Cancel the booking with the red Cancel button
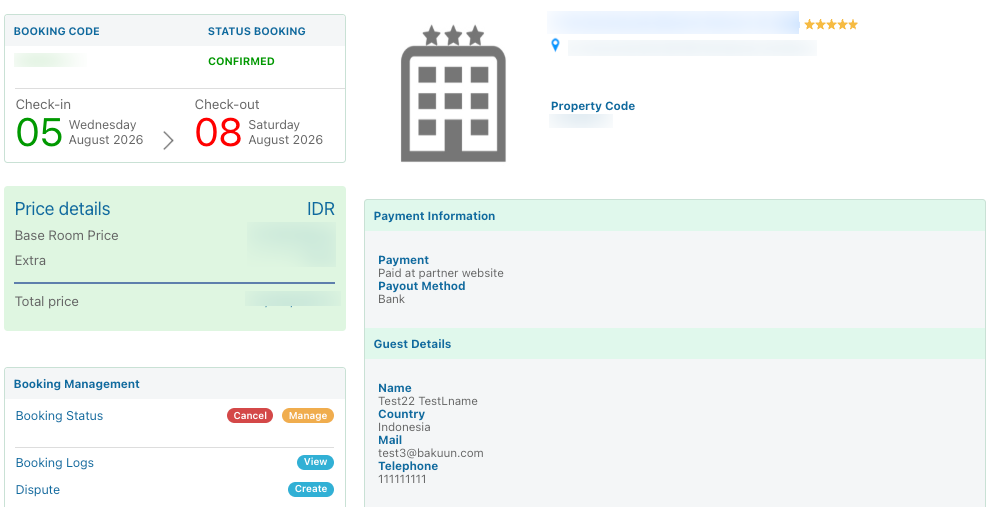This screenshot has width=990, height=507. coord(250,415)
